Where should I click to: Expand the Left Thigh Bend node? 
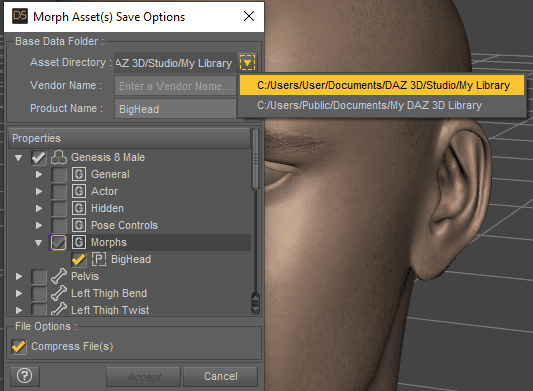point(19,293)
